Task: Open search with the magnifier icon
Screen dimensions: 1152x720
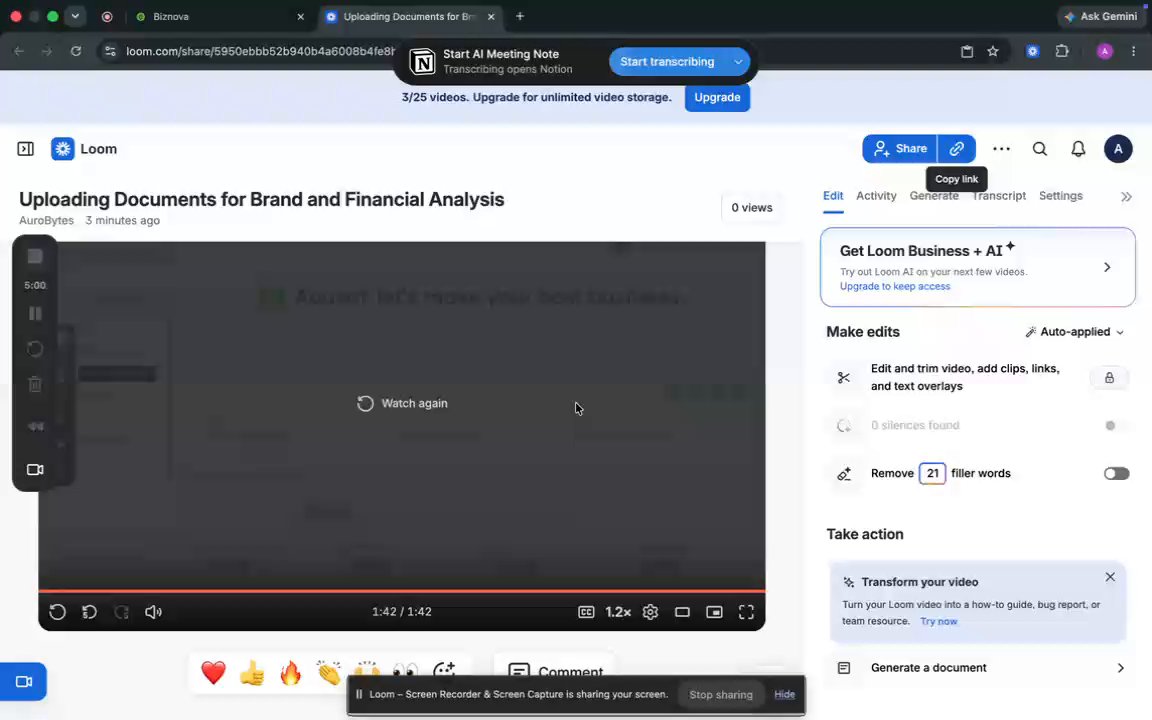Action: pyautogui.click(x=1040, y=149)
